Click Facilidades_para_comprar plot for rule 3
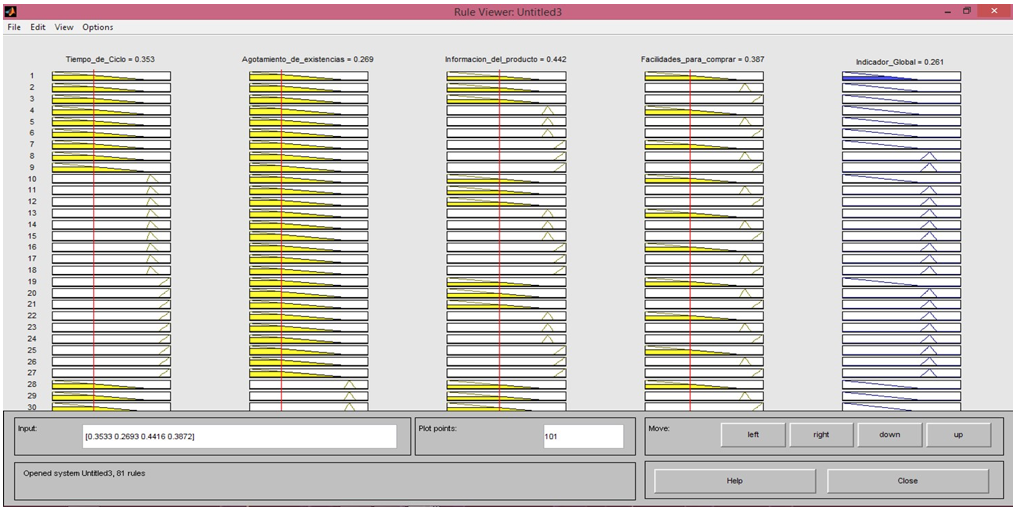The height and width of the screenshot is (507, 1017). point(704,99)
